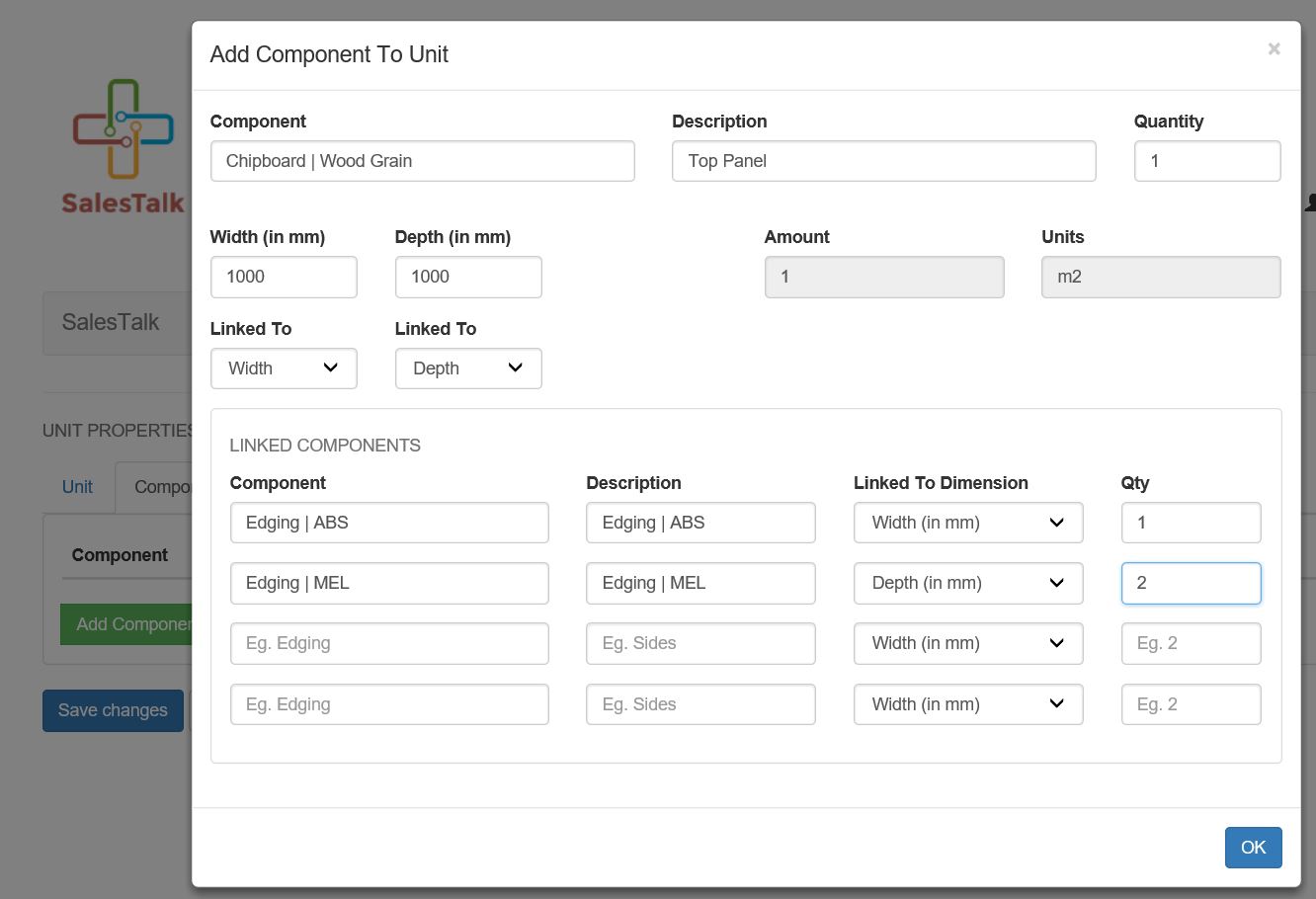Open dimension dropdown in fourth linked row
Viewport: 1316px width, 899px height.
(x=968, y=704)
